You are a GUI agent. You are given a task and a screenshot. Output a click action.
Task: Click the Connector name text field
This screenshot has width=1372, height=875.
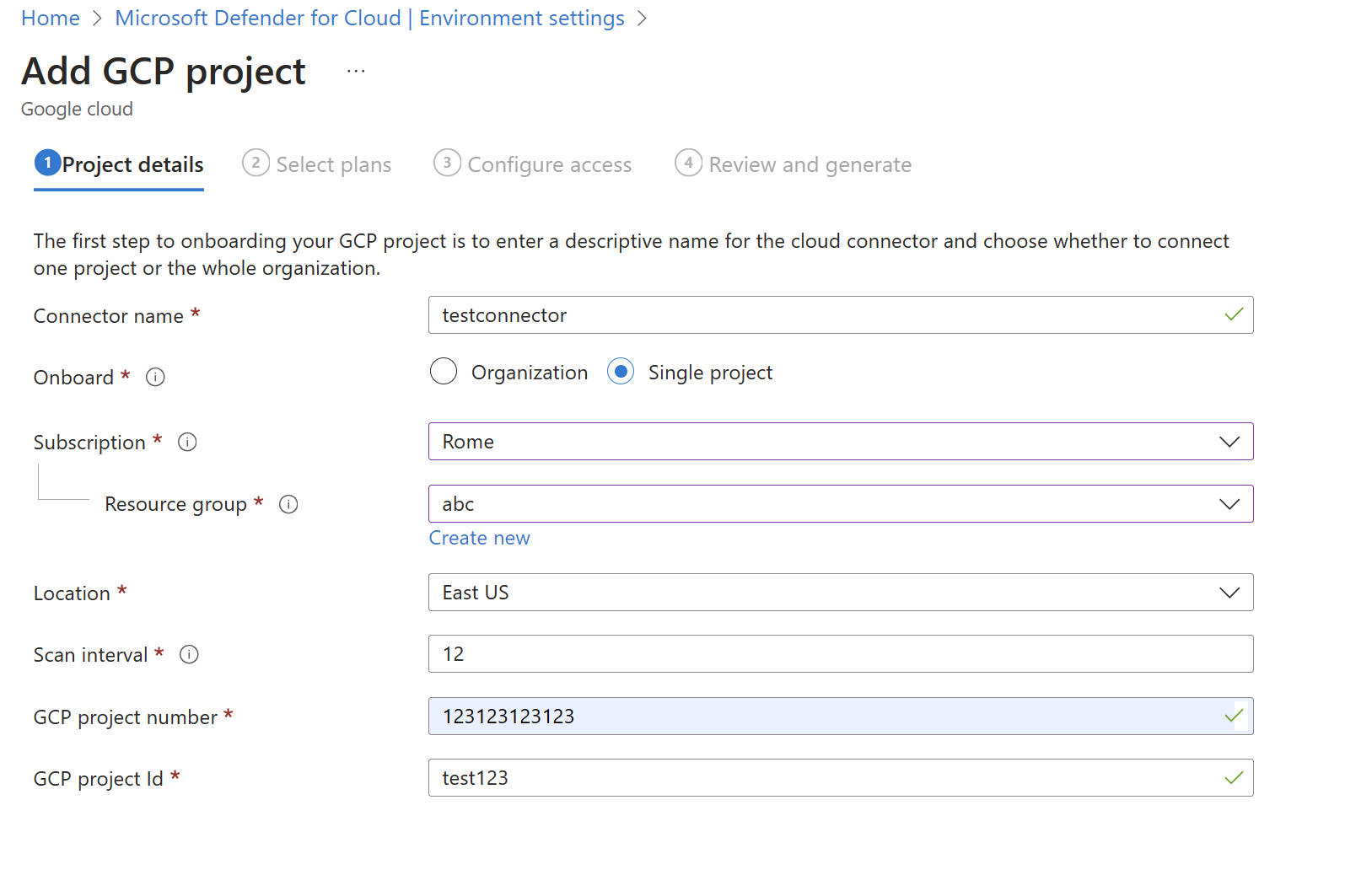click(826, 315)
